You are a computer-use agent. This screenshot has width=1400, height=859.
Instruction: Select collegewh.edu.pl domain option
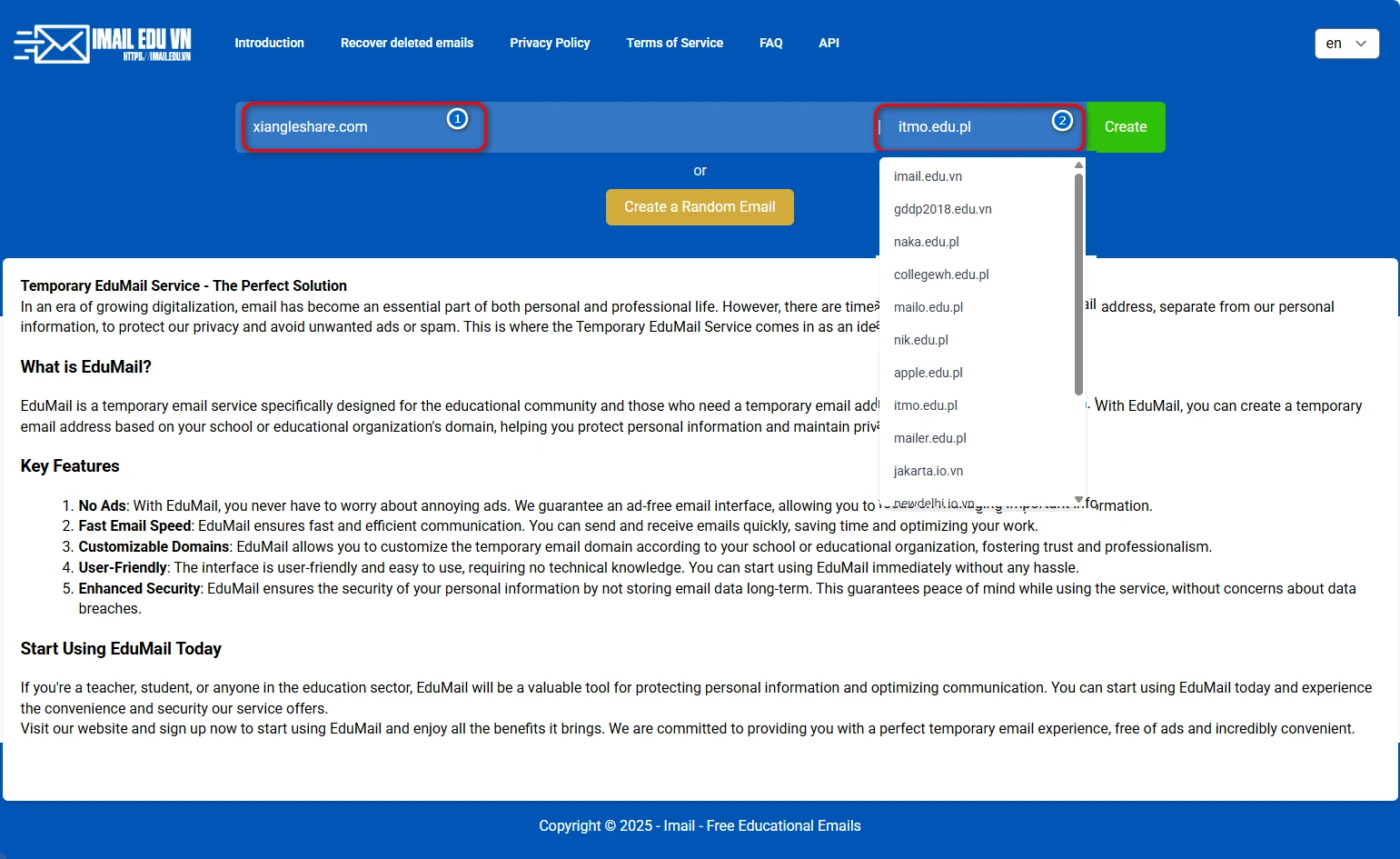click(x=941, y=275)
